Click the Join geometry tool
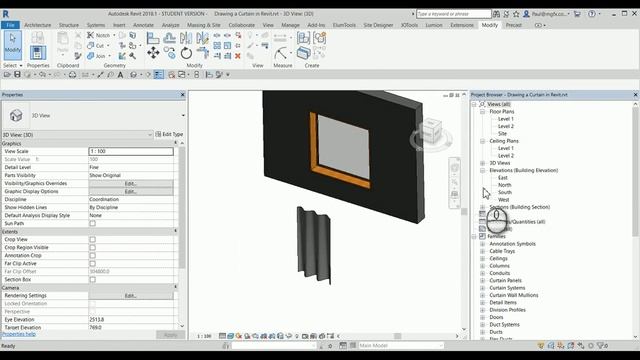 tap(96, 56)
